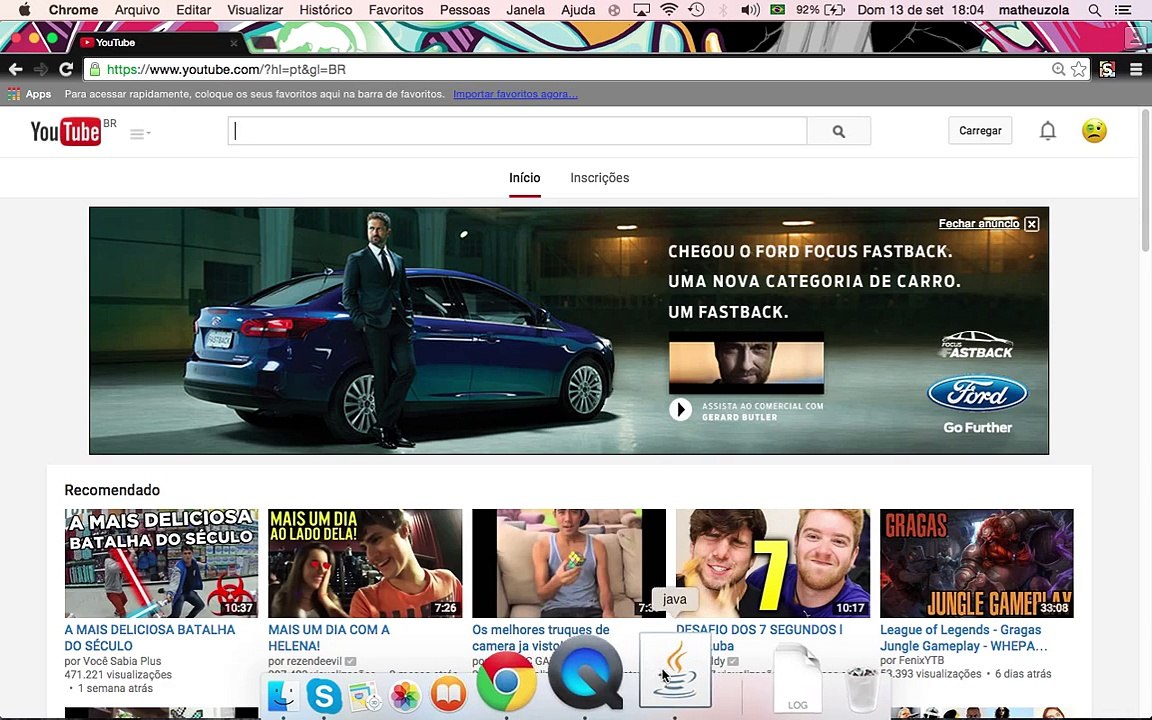Click the Ford commercial video preview thumbnail
The height and width of the screenshot is (720, 1152).
tap(746, 363)
